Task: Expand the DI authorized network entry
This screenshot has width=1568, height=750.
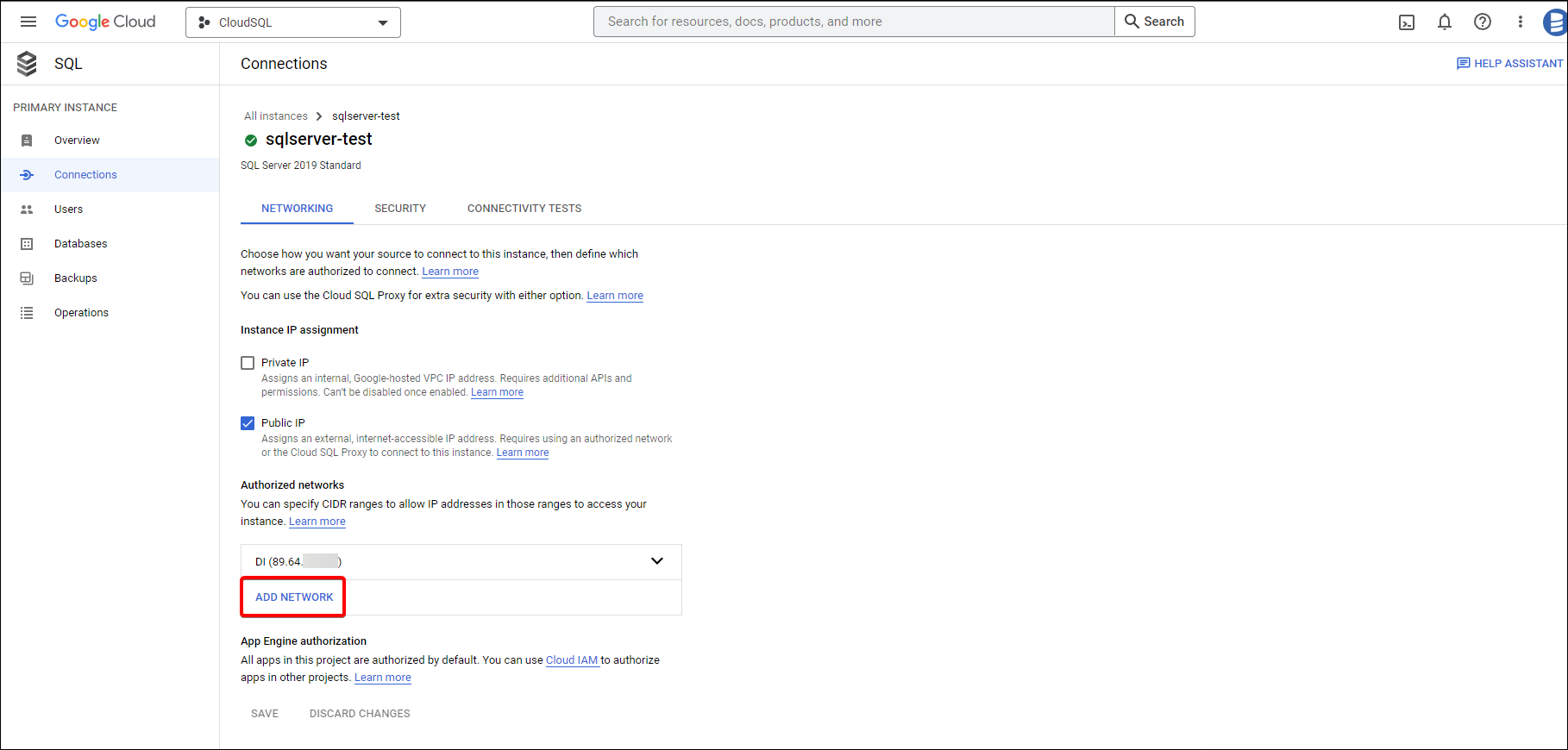Action: click(x=656, y=561)
